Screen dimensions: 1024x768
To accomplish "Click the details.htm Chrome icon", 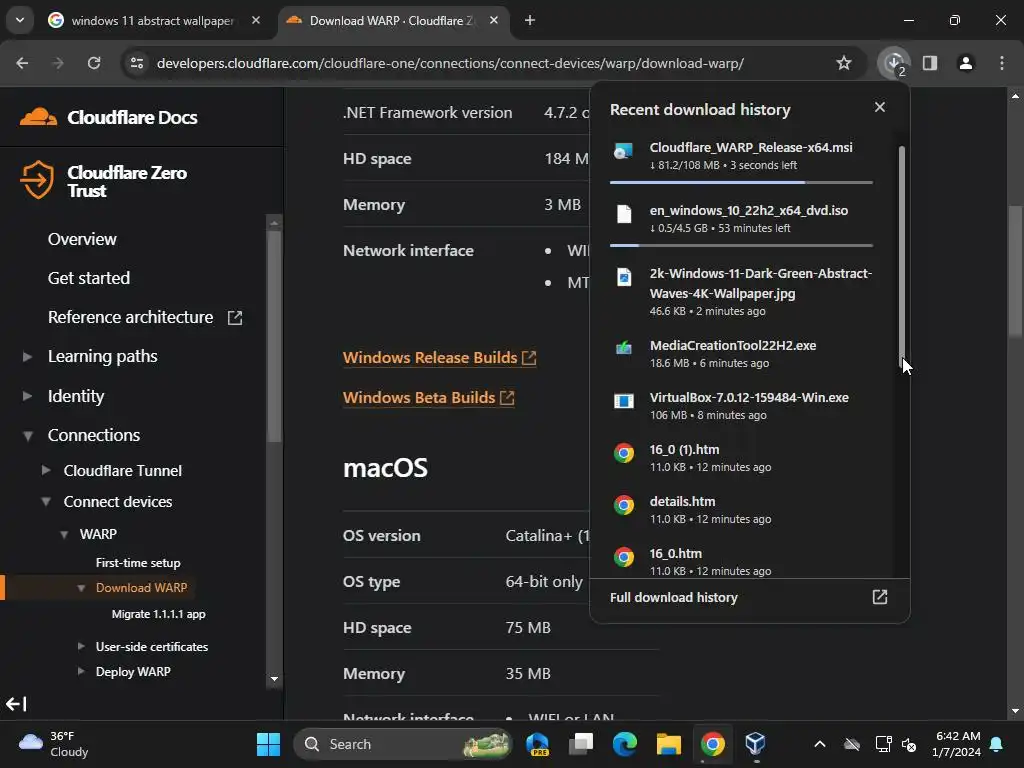I will [x=624, y=505].
